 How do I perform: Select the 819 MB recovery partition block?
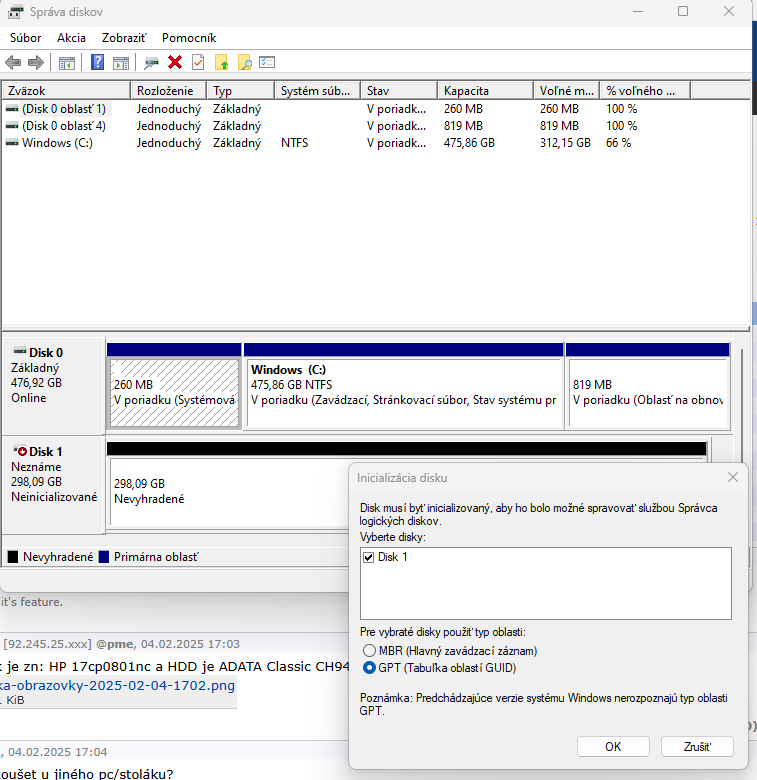[x=649, y=393]
